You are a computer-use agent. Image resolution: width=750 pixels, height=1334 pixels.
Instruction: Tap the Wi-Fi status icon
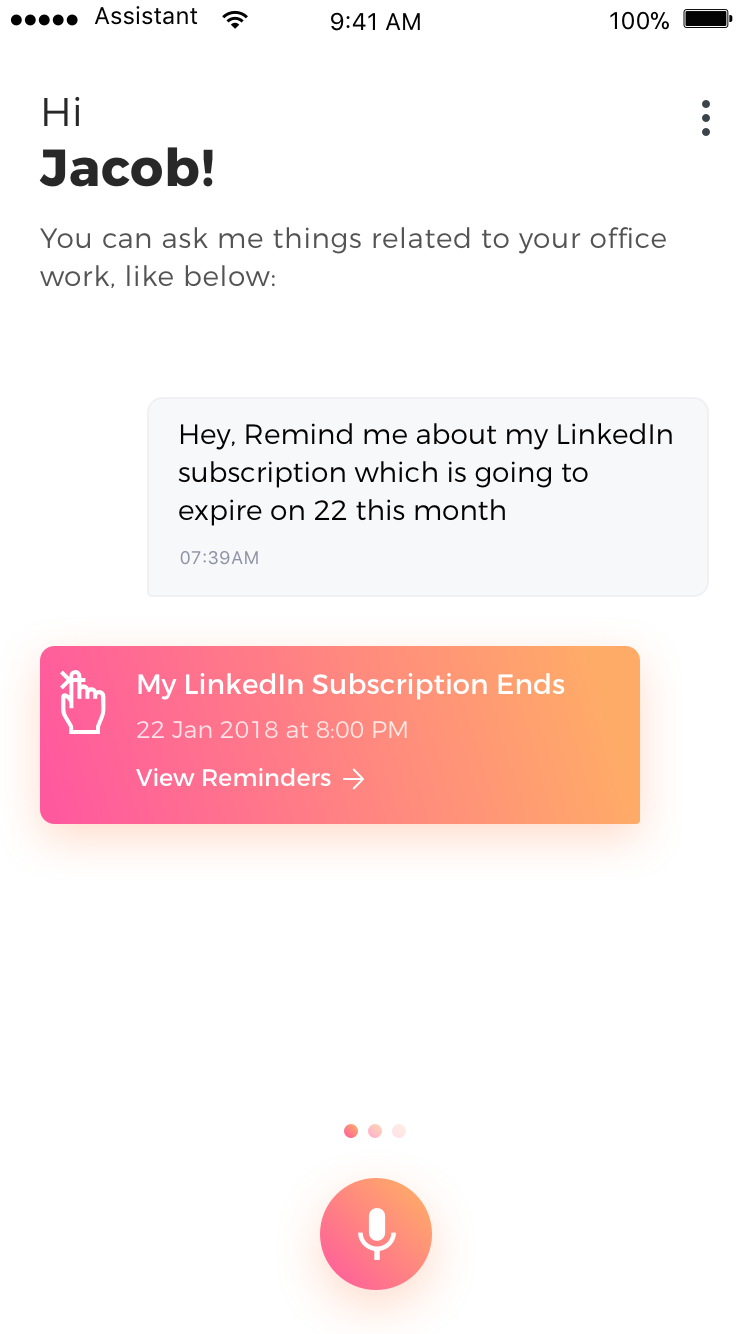click(236, 19)
